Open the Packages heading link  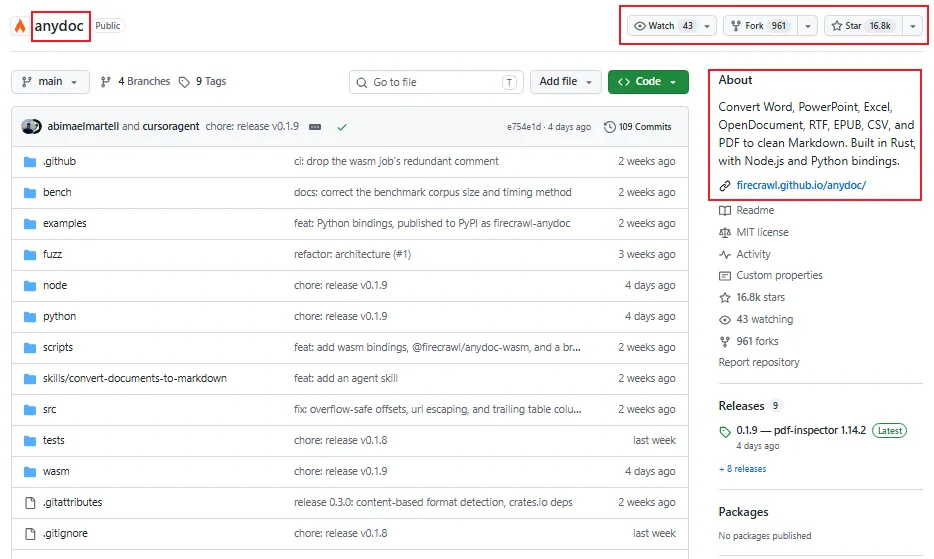[x=743, y=512]
